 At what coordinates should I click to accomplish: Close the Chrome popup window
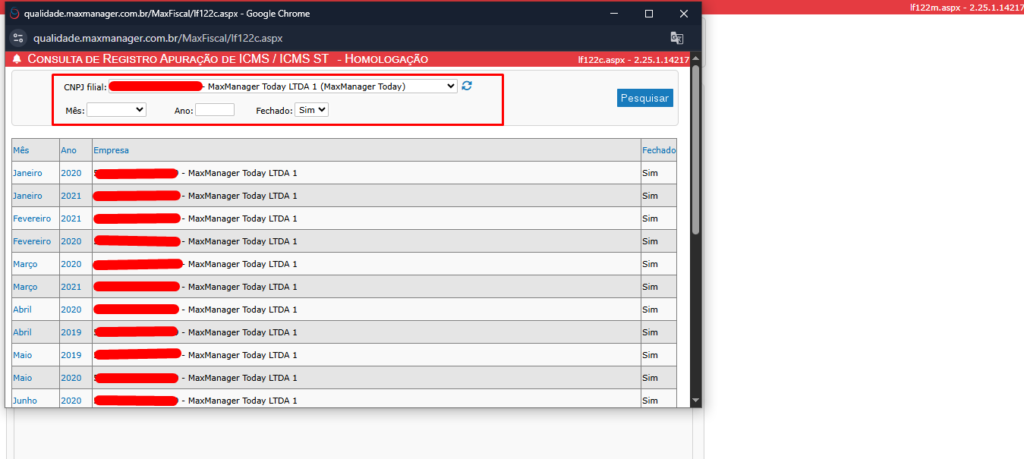684,13
